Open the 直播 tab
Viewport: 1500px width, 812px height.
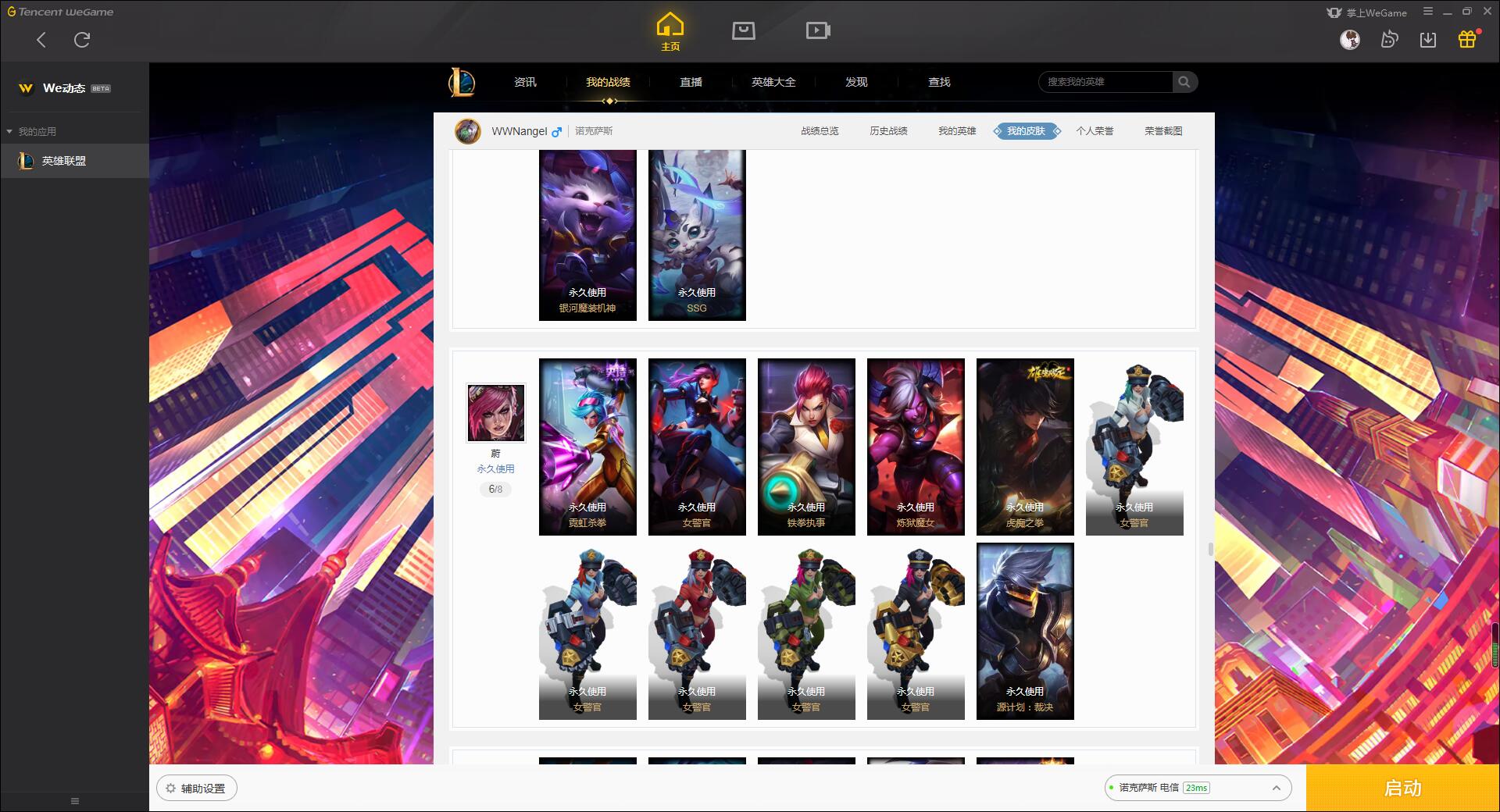[x=691, y=82]
